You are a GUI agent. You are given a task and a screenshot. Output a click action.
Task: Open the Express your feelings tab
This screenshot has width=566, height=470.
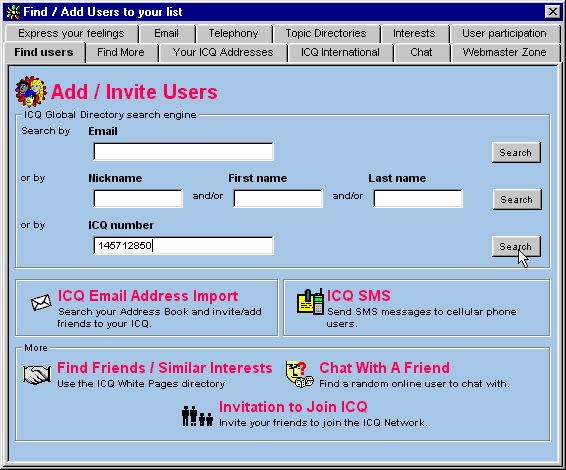pyautogui.click(x=71, y=33)
